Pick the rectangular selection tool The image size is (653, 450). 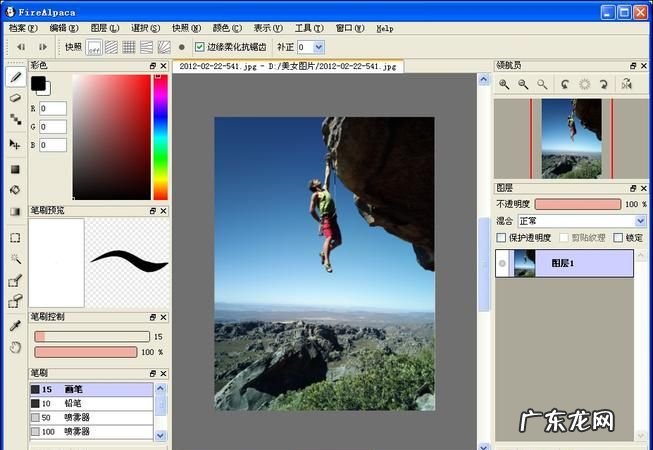(15, 238)
